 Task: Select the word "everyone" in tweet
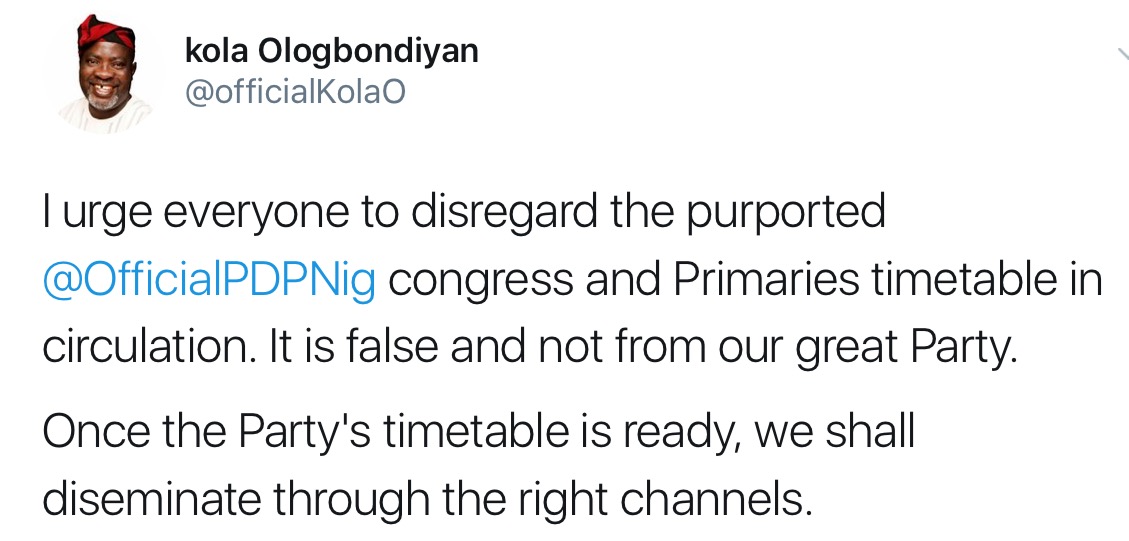pos(248,215)
